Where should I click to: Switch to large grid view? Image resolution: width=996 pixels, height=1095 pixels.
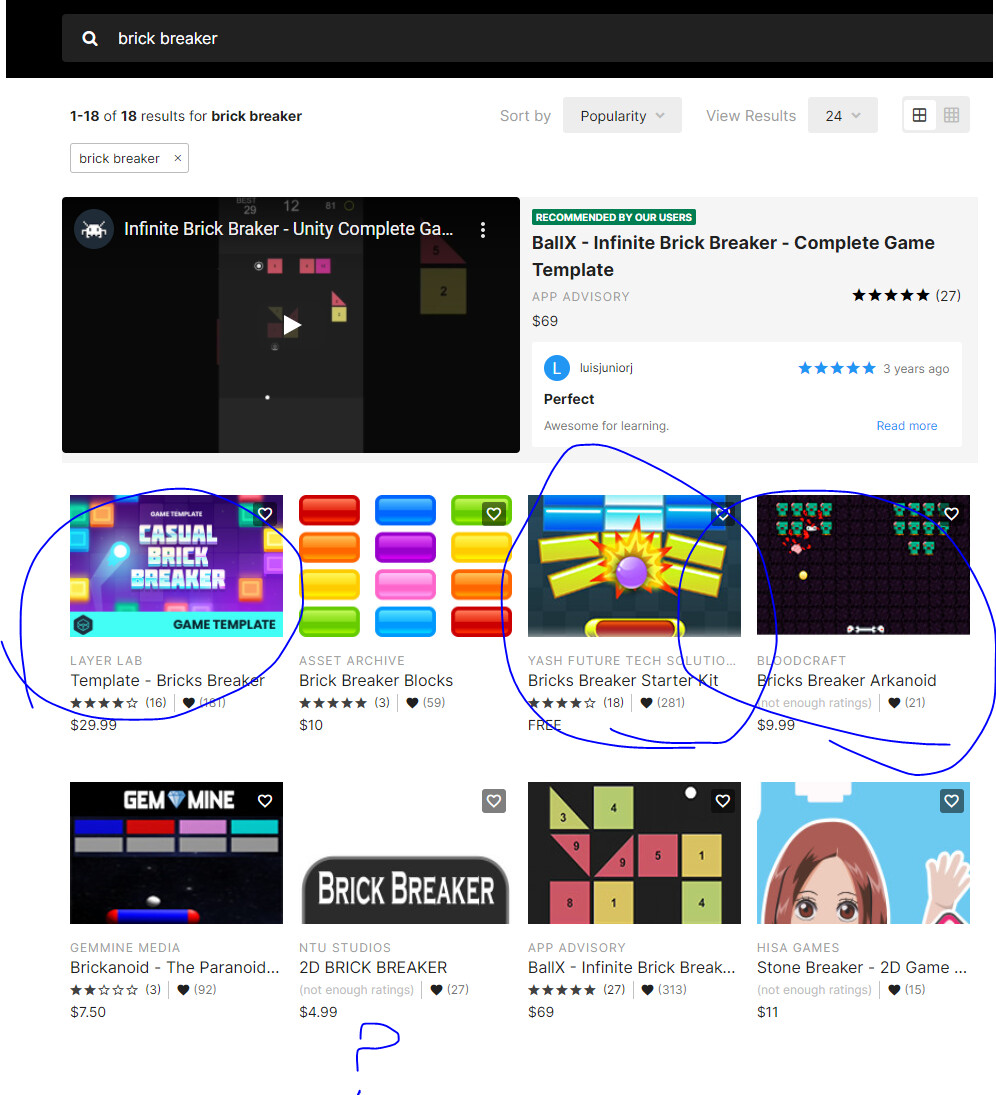(x=919, y=115)
